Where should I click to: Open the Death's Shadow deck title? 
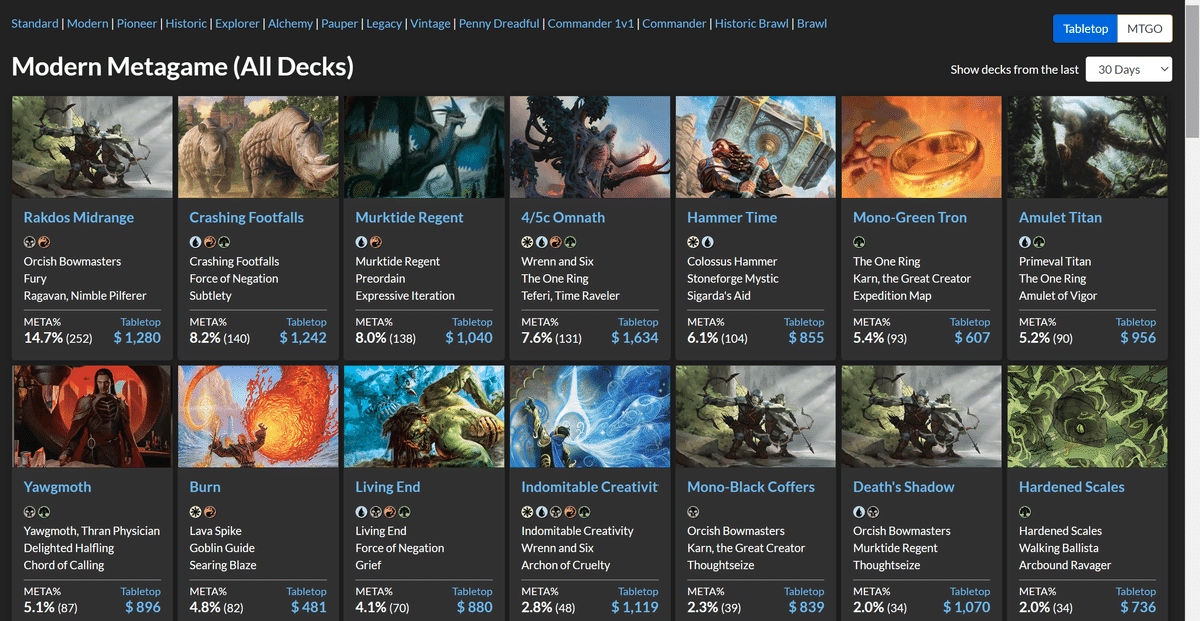click(904, 487)
